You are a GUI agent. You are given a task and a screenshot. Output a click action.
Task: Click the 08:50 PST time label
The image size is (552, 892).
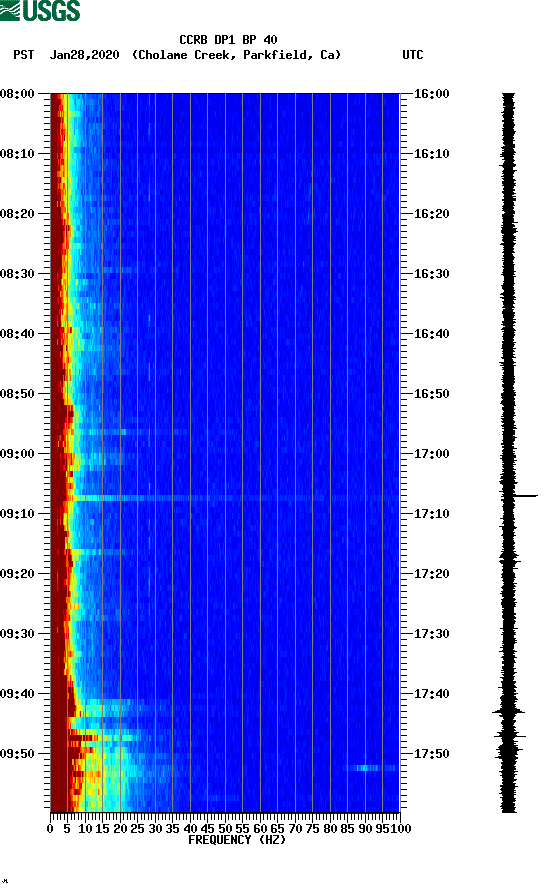[x=17, y=394]
